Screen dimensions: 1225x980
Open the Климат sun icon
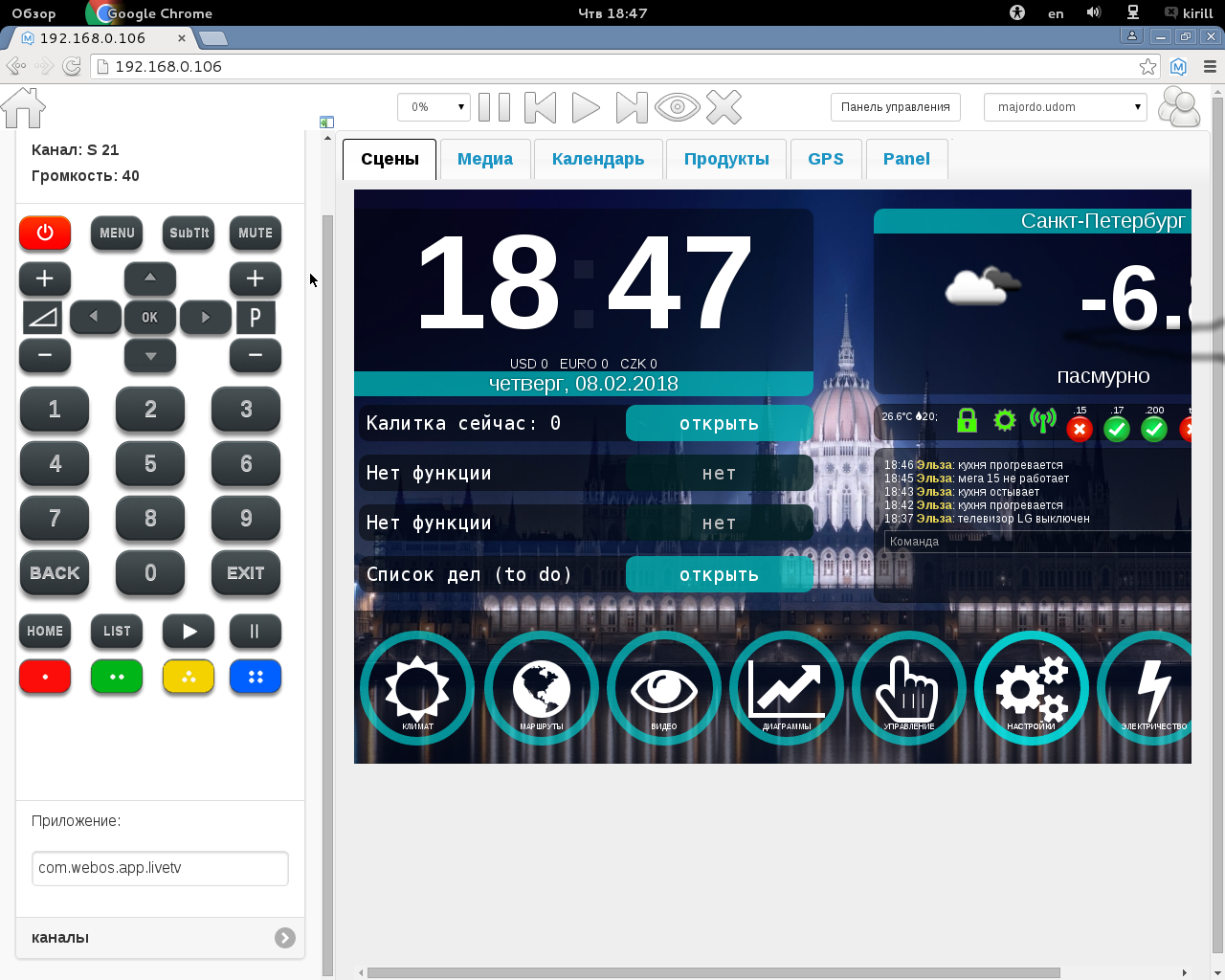(417, 689)
